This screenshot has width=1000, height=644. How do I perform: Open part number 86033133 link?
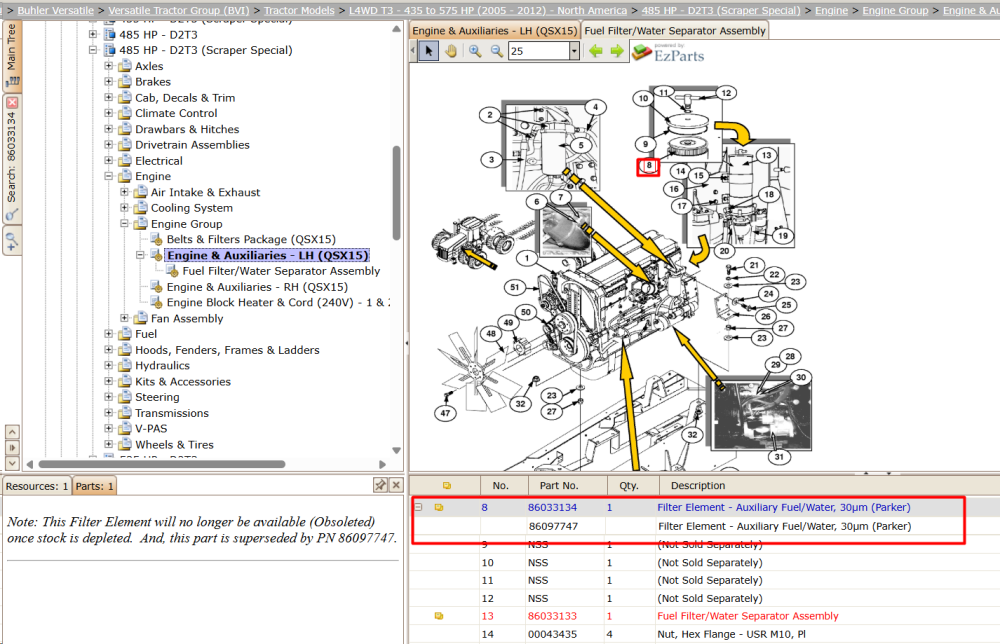coord(552,616)
